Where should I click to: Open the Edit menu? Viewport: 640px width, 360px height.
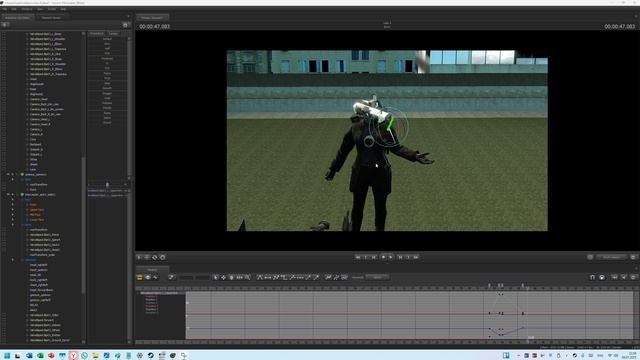14,9
